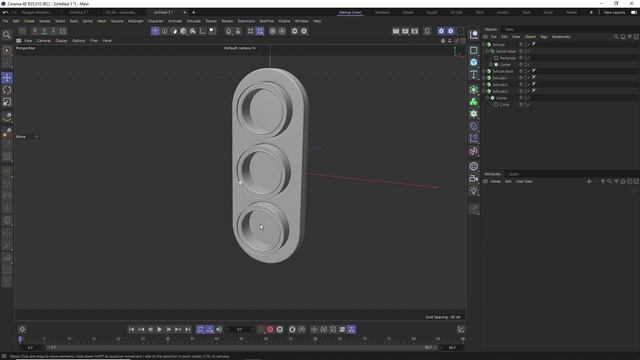The width and height of the screenshot is (640, 360).
Task: Select the Rotate tool in left toolbar
Action: point(7,90)
